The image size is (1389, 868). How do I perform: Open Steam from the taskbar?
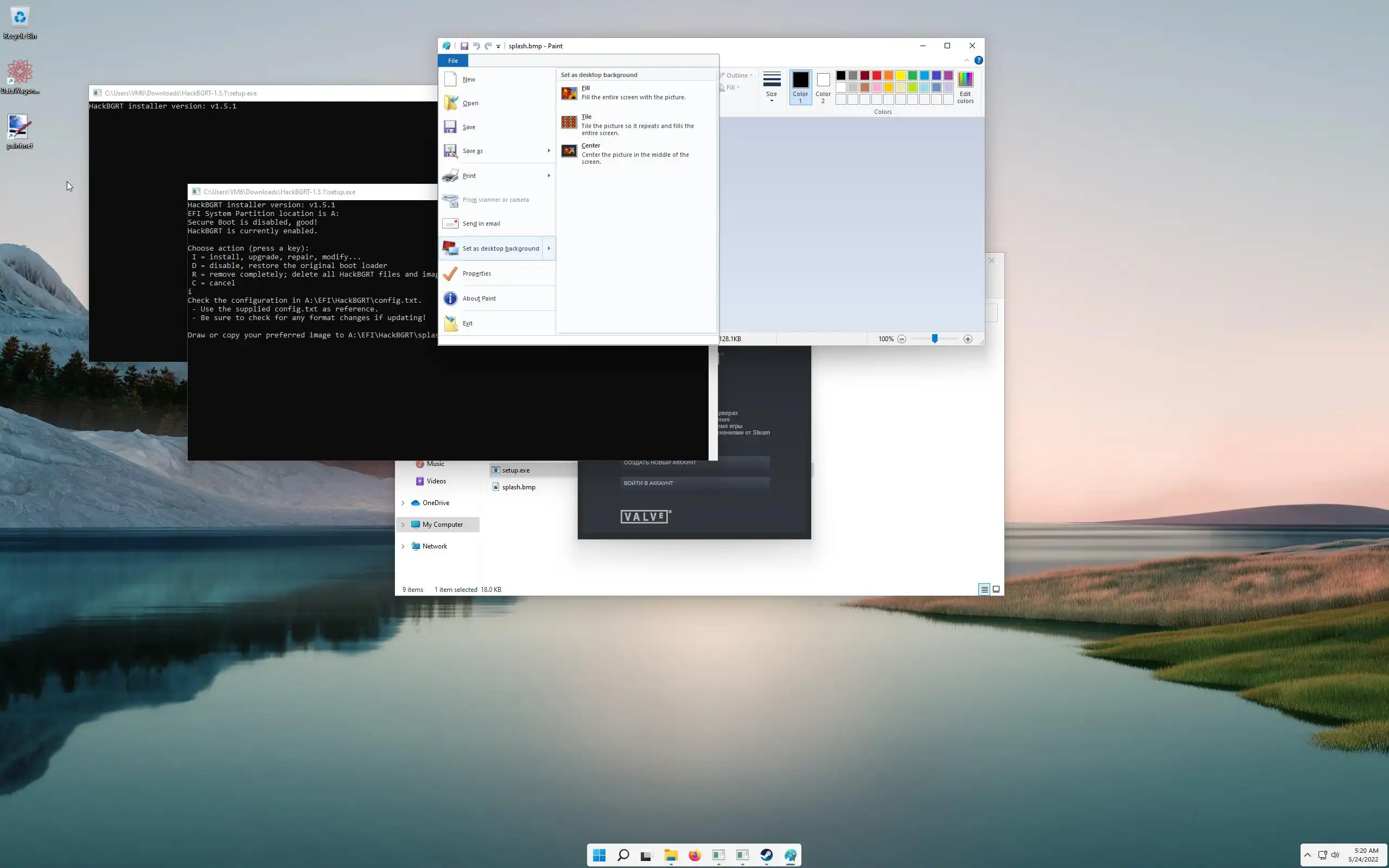point(766,855)
